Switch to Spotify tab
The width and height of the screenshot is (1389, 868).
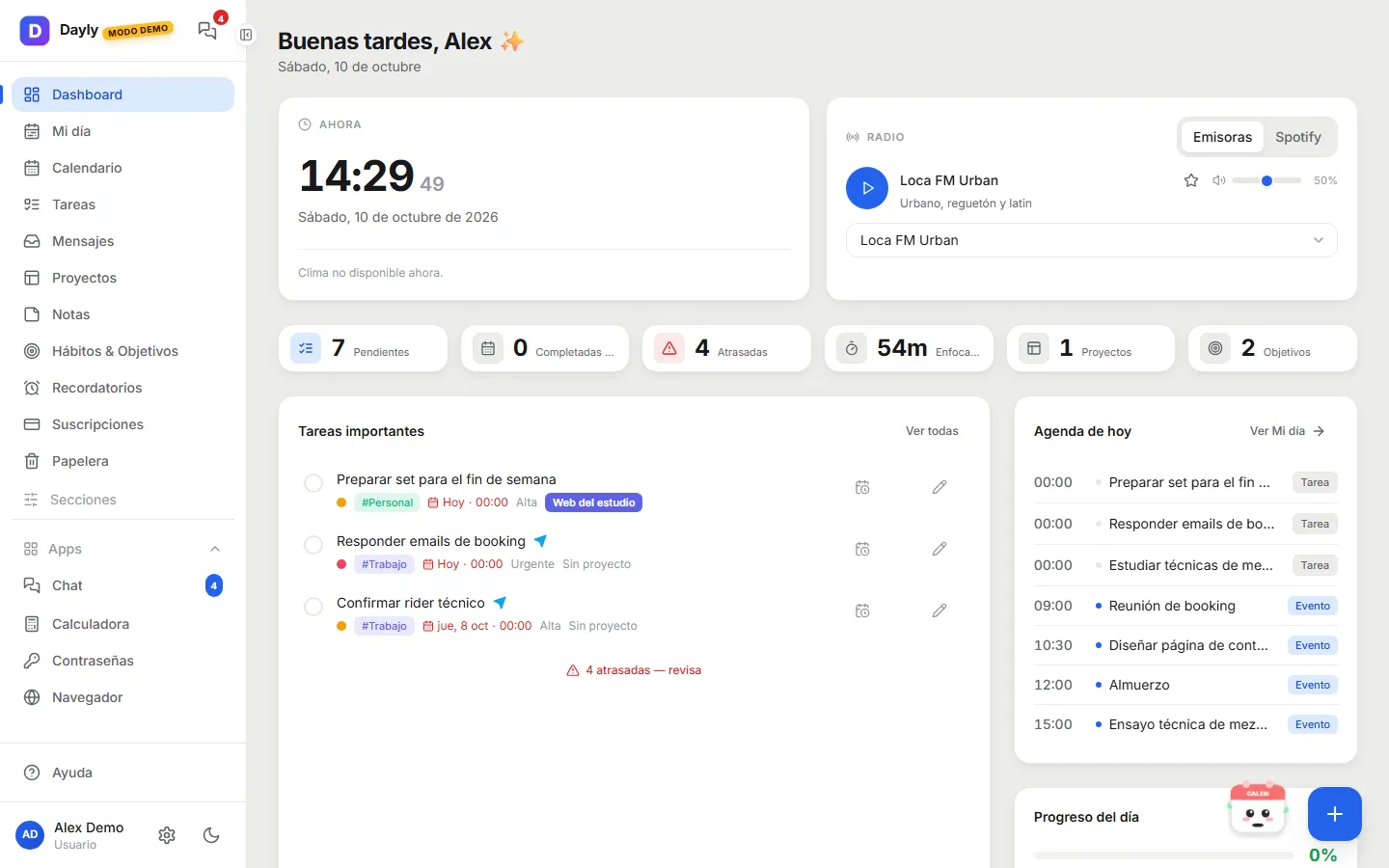coord(1297,137)
